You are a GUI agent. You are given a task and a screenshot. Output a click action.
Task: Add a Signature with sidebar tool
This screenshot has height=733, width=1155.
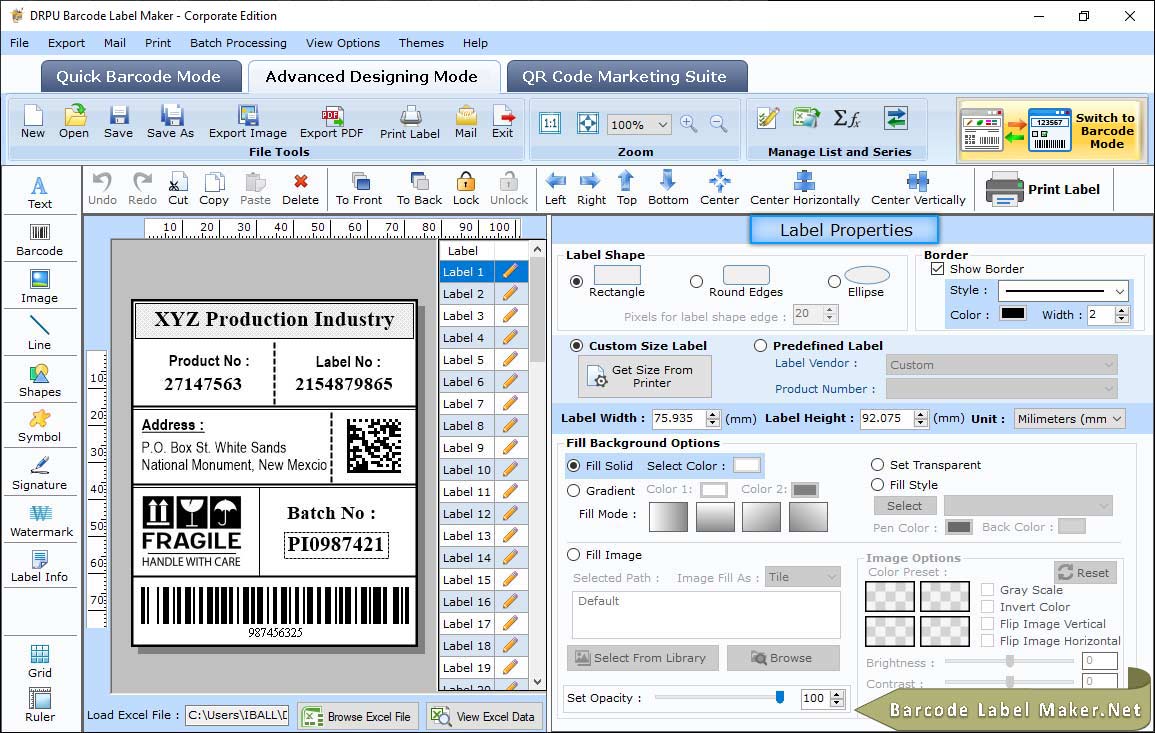click(x=40, y=474)
